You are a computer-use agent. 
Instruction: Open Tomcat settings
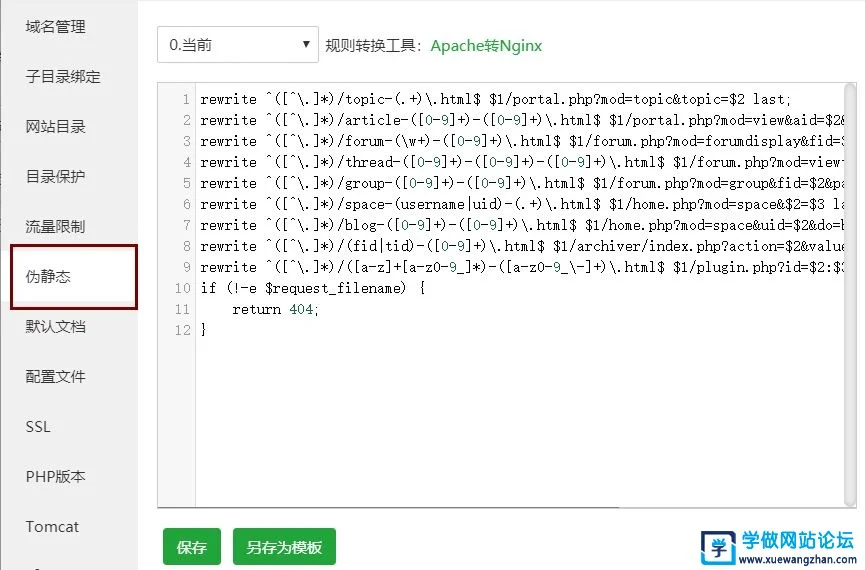[52, 526]
